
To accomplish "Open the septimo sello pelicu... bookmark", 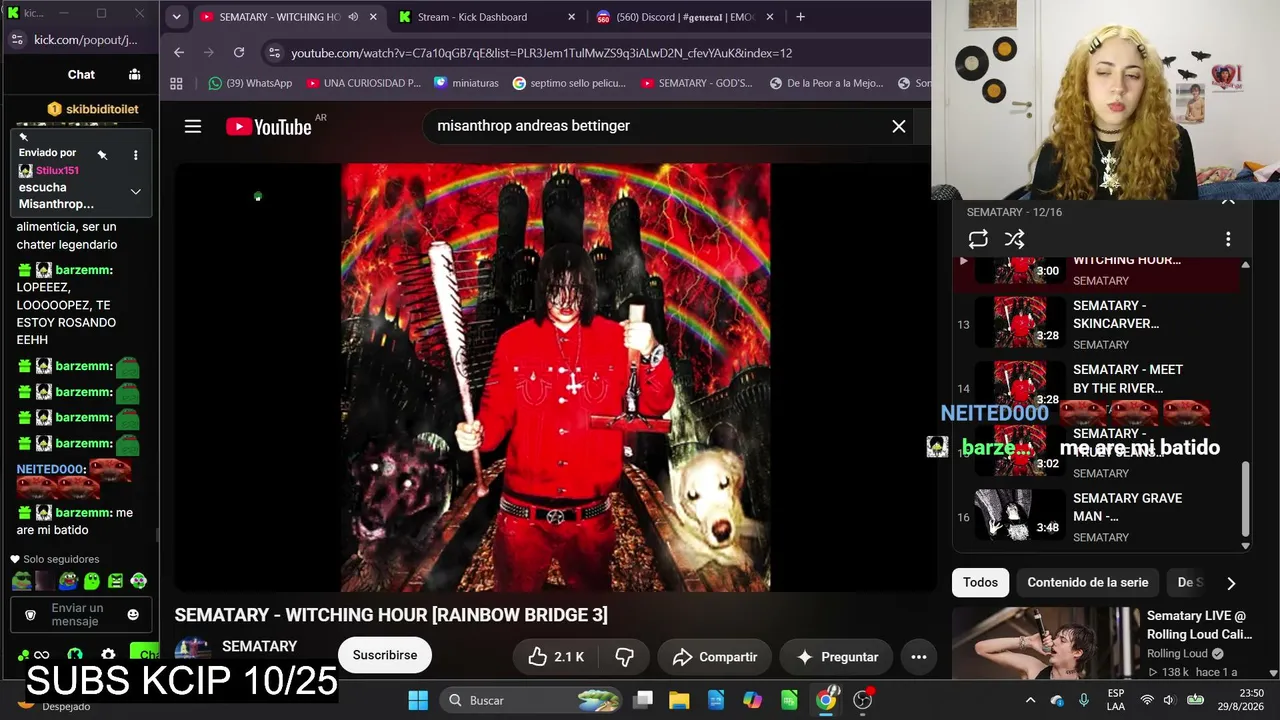I will click(569, 83).
